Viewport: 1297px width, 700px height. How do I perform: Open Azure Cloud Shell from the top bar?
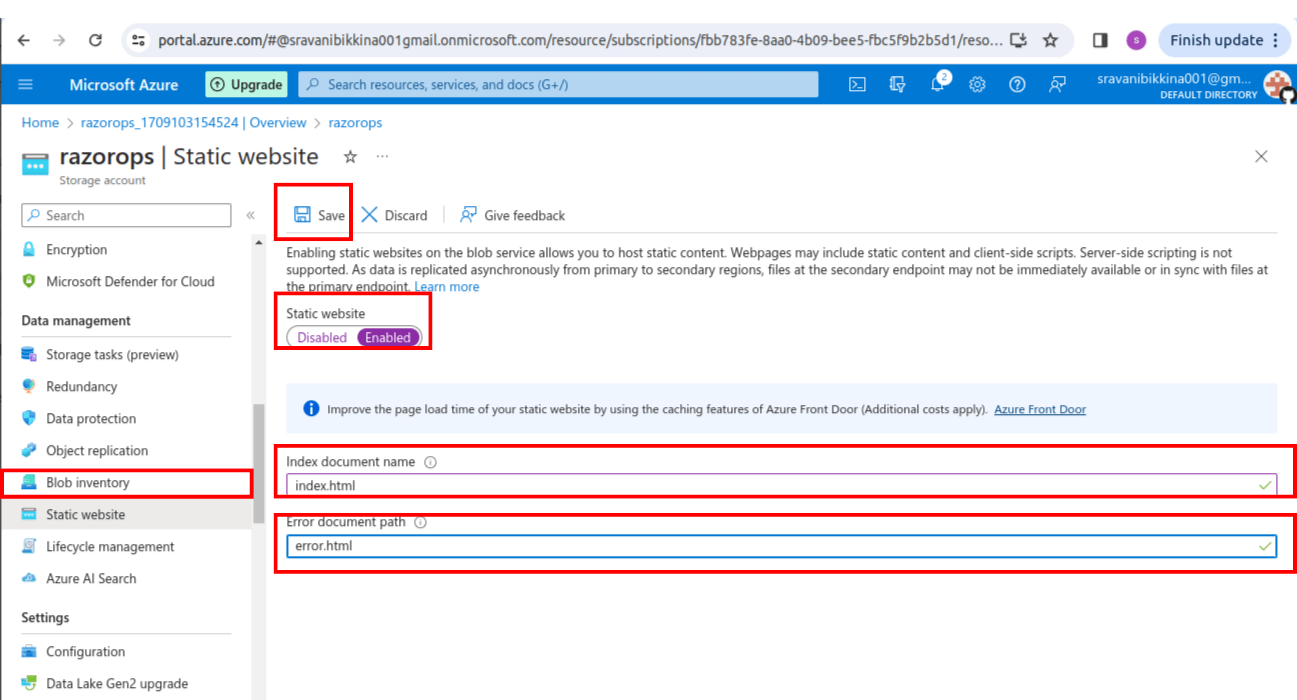857,84
